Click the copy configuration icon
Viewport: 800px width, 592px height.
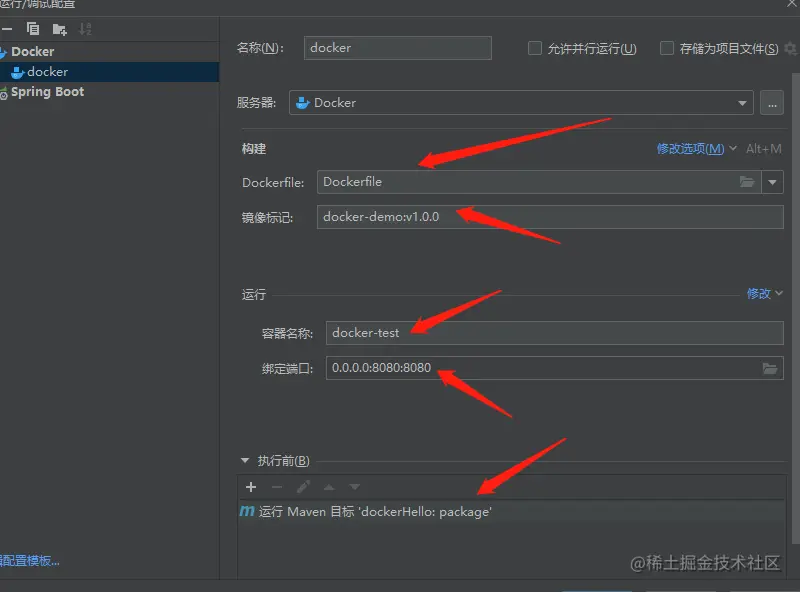[x=33, y=29]
